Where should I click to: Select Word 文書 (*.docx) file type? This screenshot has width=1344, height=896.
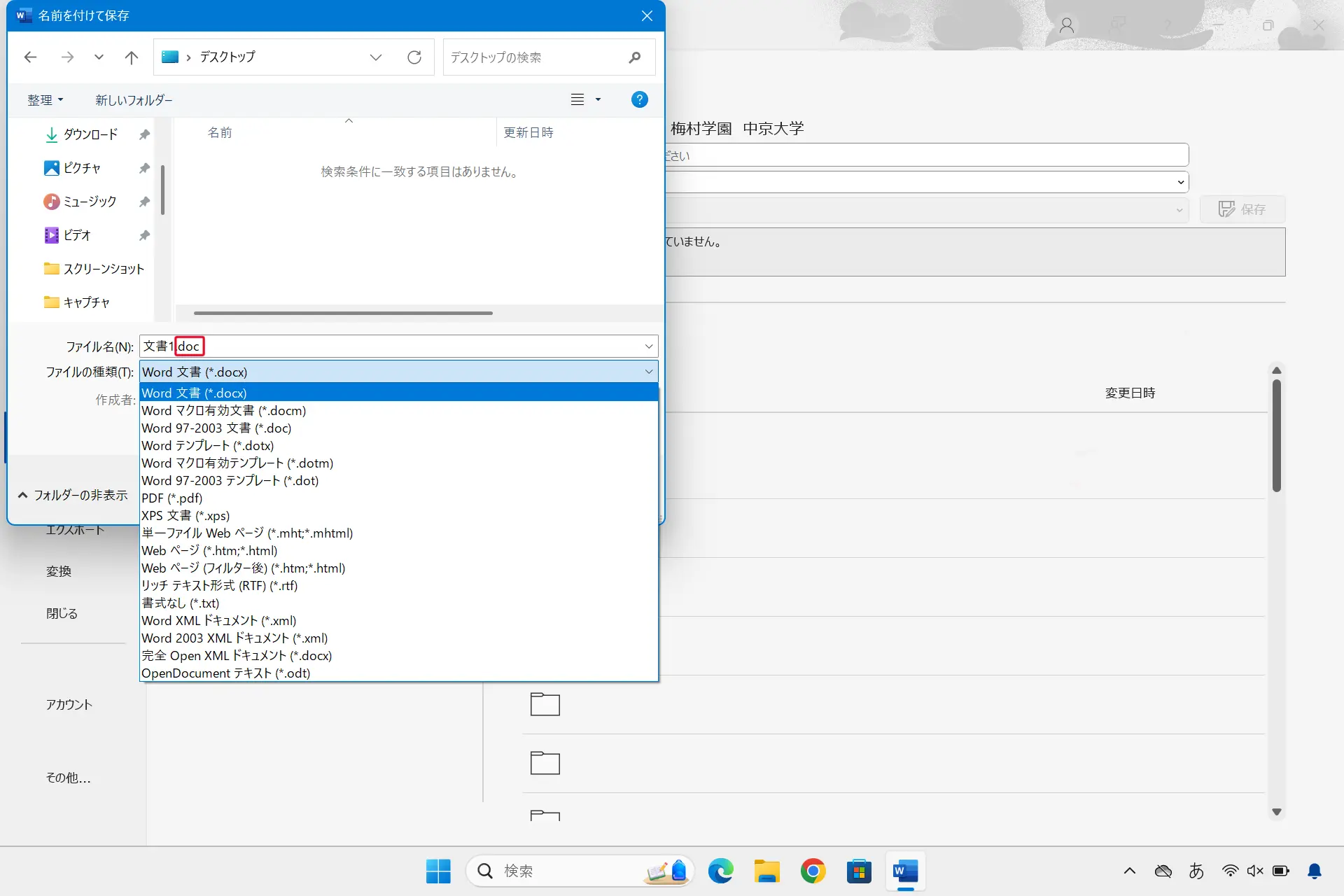[399, 393]
